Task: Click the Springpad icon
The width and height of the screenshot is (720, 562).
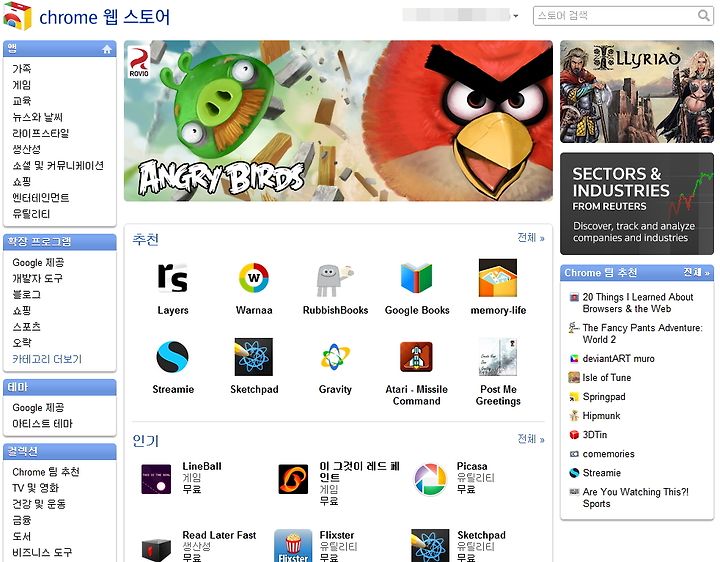Action: pos(574,397)
